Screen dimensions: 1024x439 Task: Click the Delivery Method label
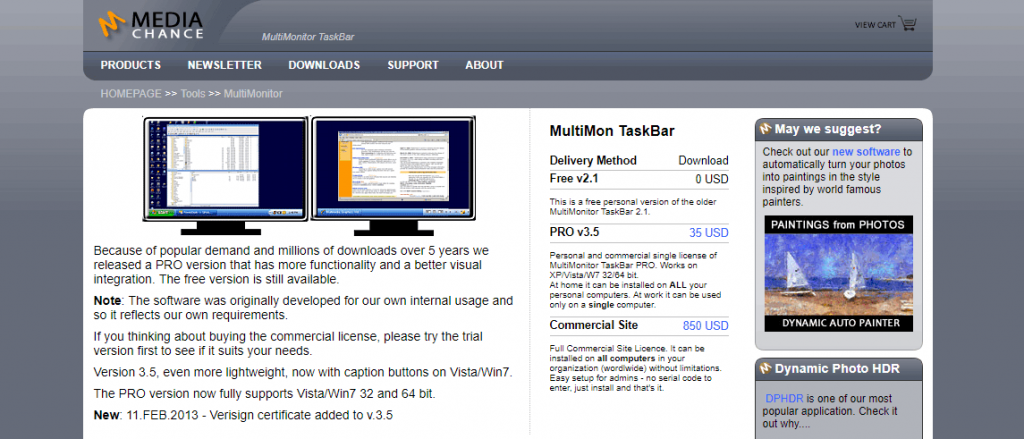coord(593,160)
